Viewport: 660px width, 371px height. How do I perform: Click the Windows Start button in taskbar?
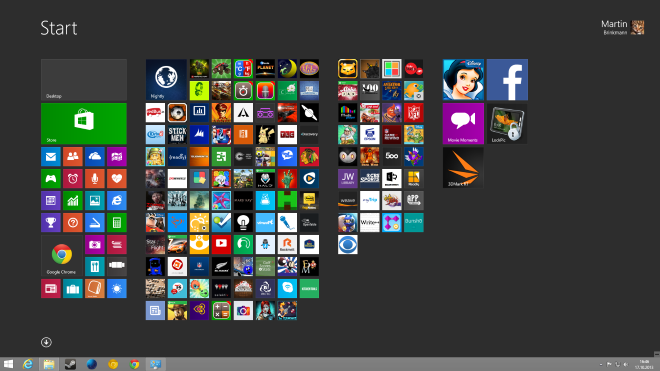[x=8, y=364]
